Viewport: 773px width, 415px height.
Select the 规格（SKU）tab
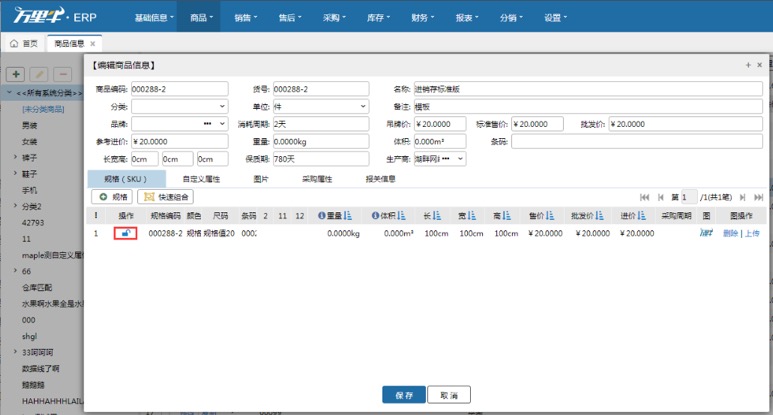coord(126,179)
